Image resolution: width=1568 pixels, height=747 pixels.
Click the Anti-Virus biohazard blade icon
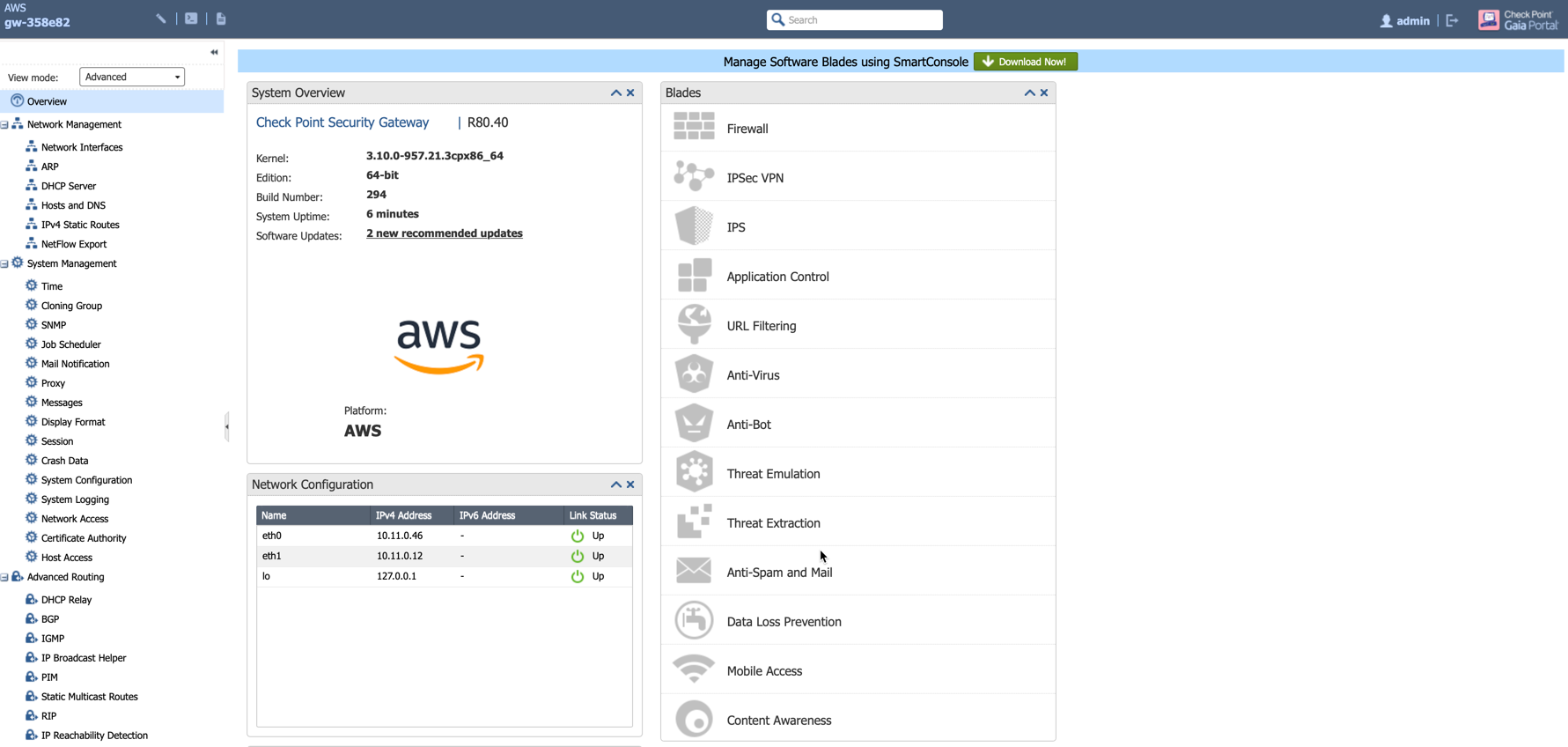[x=694, y=374]
